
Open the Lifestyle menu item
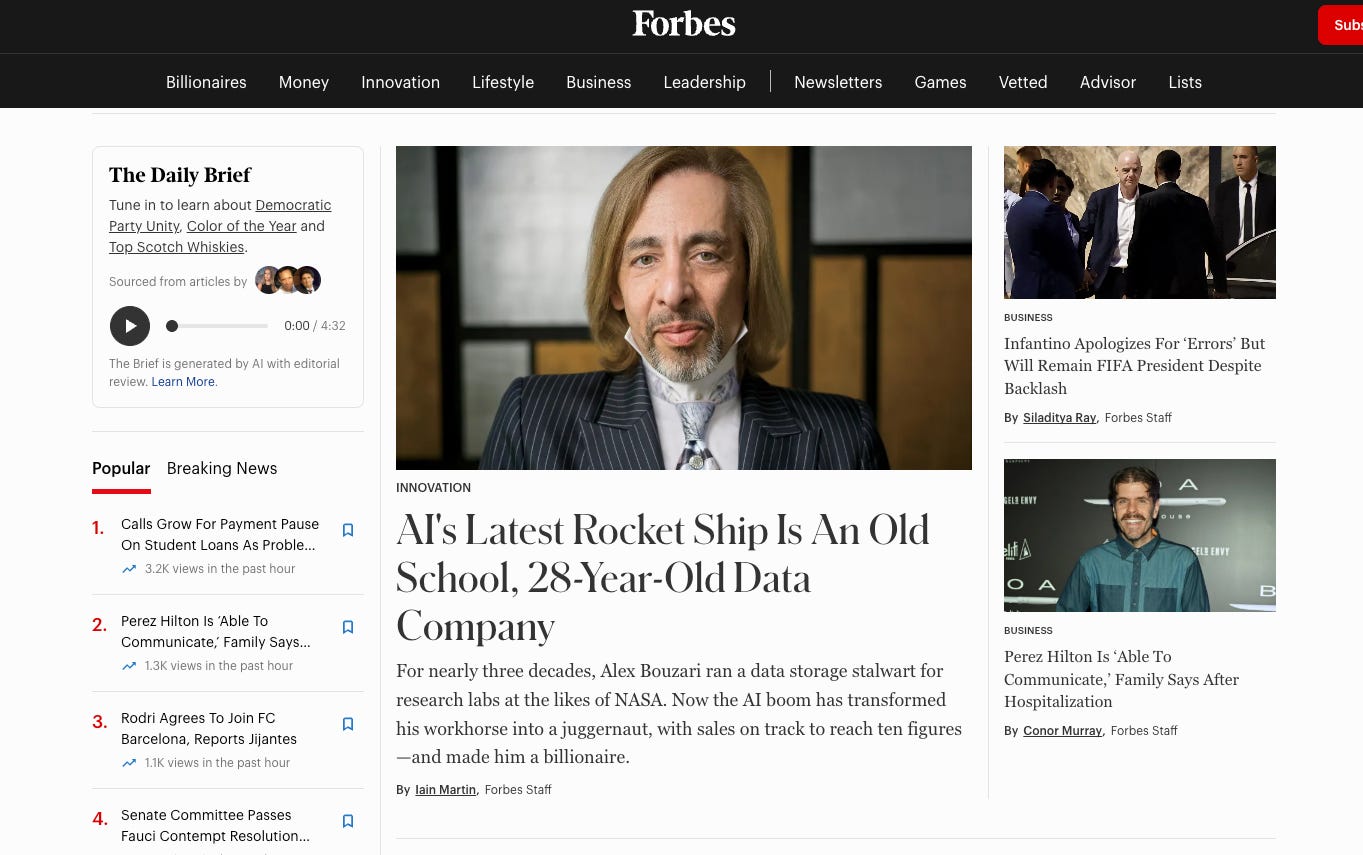[x=503, y=82]
